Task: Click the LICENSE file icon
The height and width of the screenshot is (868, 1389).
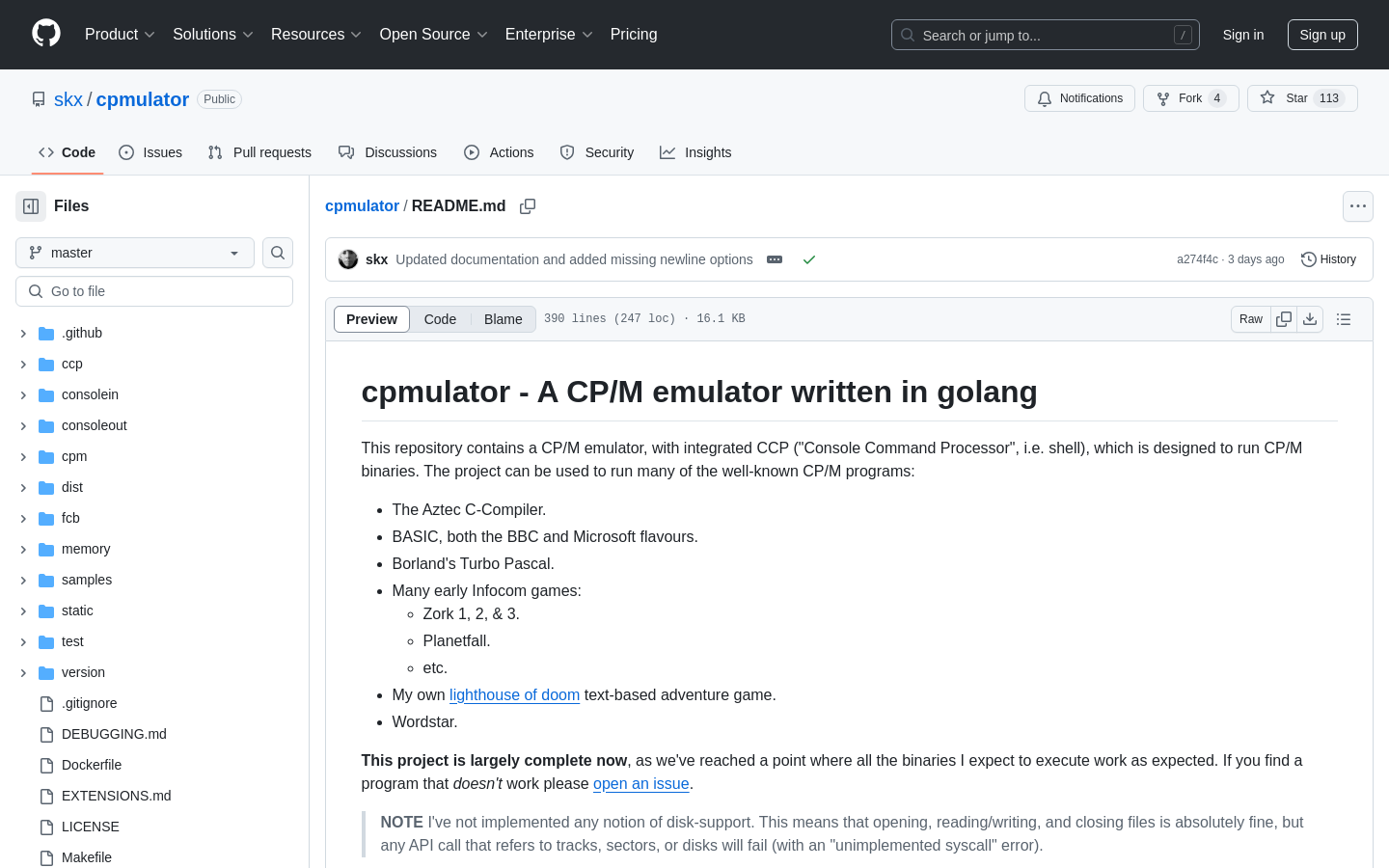Action: pyautogui.click(x=46, y=827)
